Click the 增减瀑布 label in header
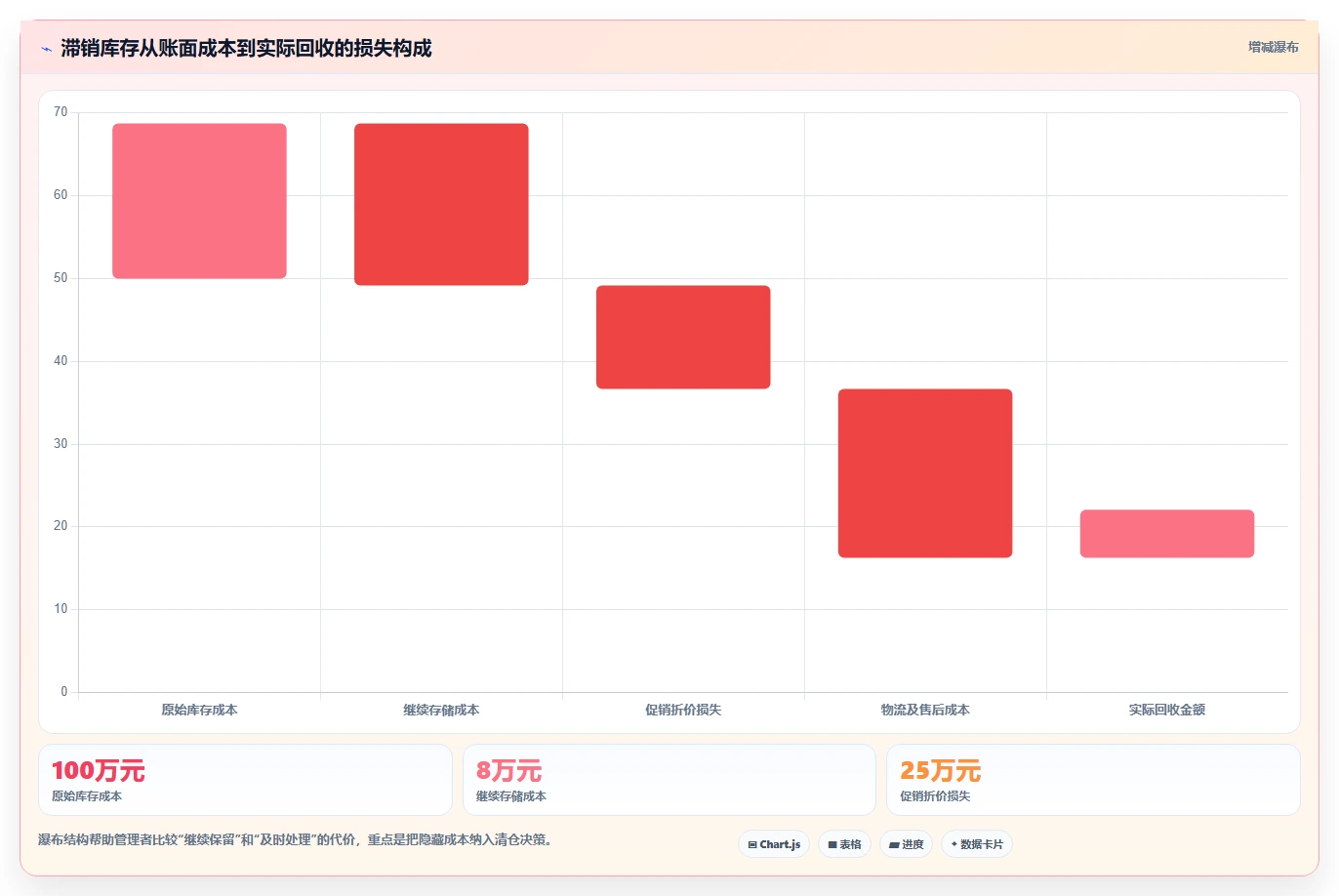Viewport: 1339px width, 896px height. point(1273,47)
